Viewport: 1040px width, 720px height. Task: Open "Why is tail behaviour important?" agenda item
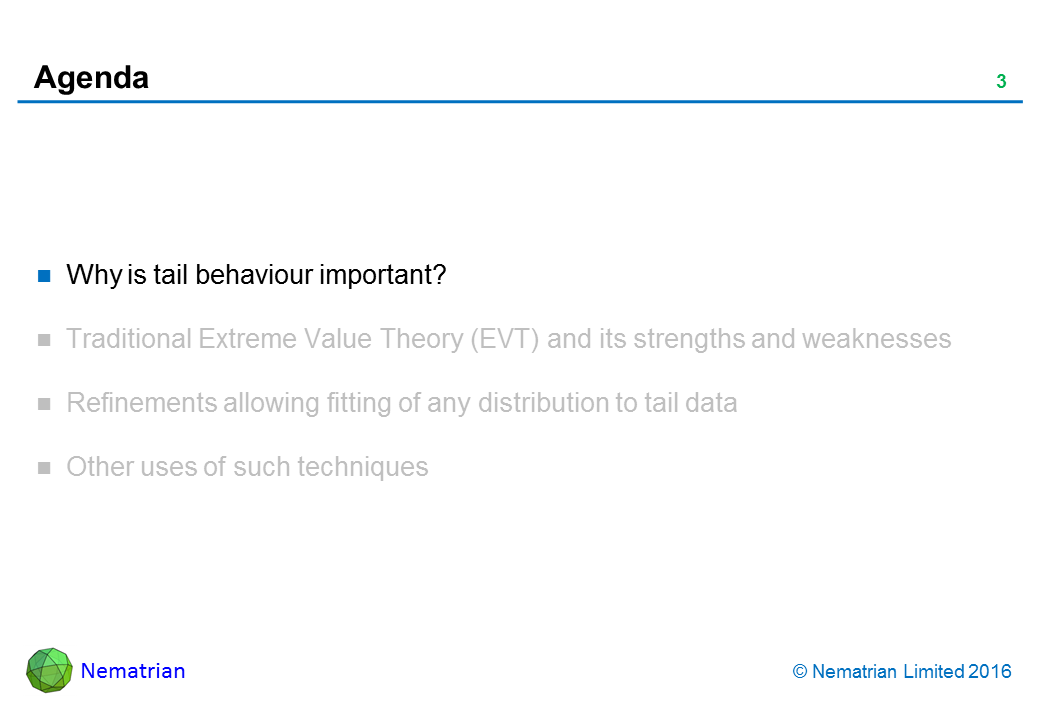pyautogui.click(x=256, y=275)
